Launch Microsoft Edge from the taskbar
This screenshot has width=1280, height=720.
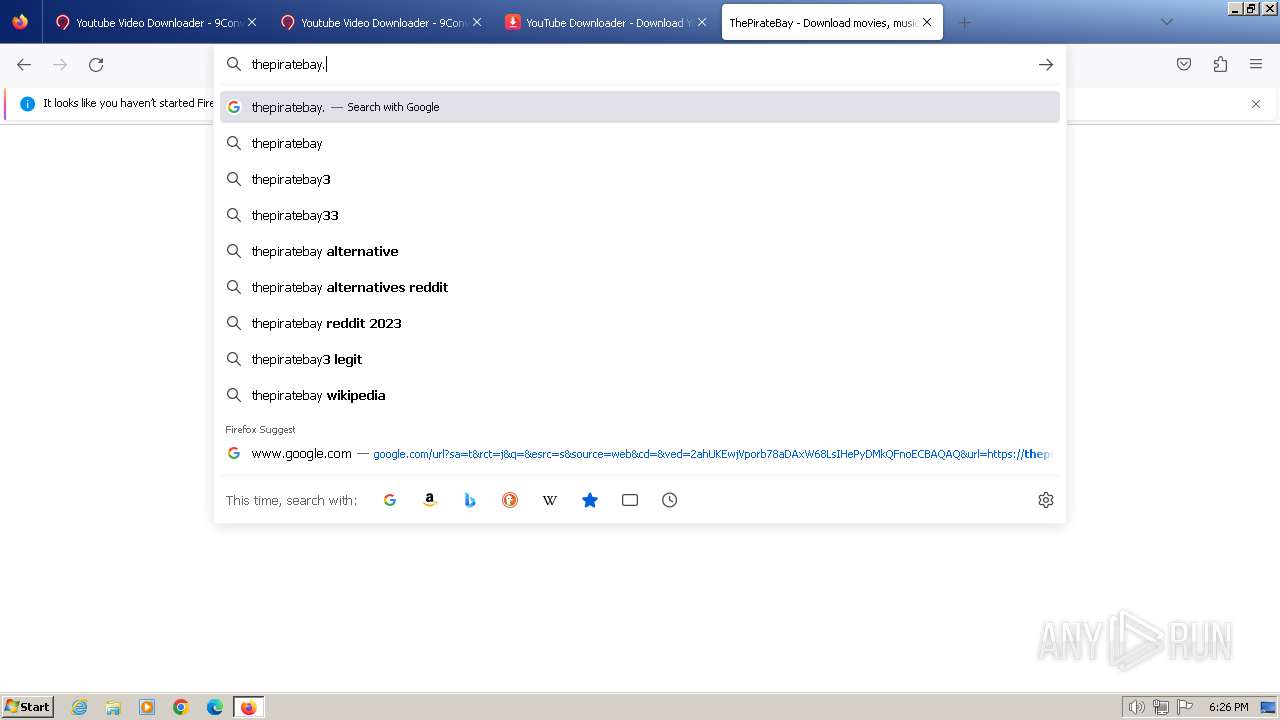(x=215, y=707)
